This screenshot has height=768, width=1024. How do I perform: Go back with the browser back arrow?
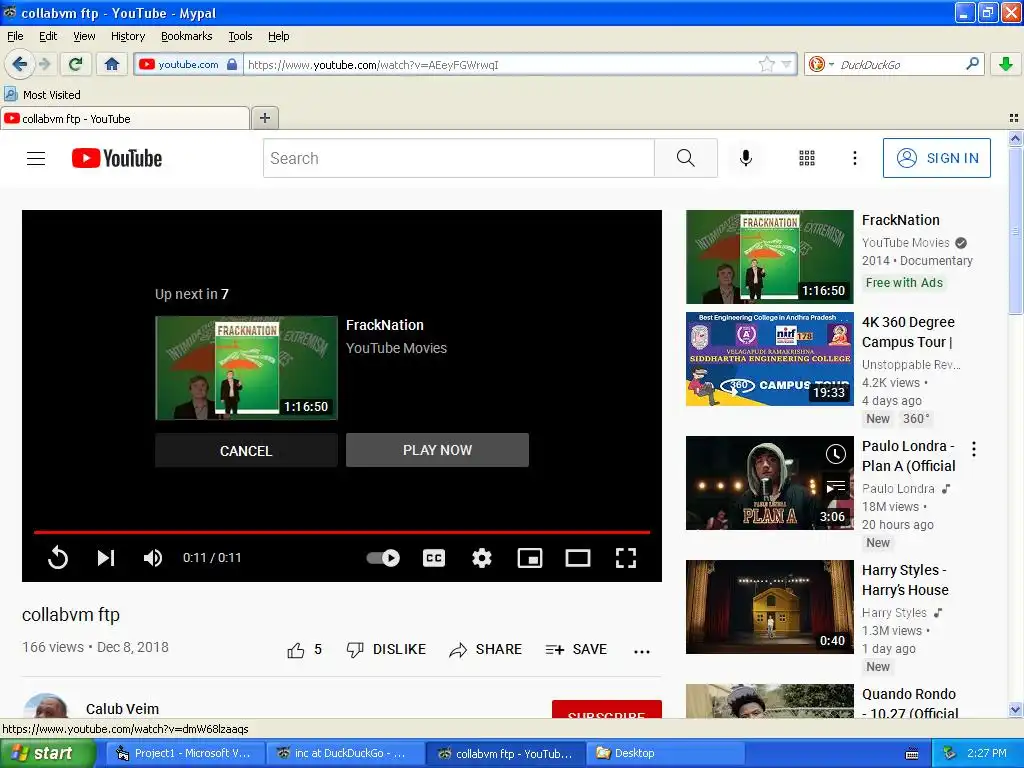pyautogui.click(x=19, y=64)
